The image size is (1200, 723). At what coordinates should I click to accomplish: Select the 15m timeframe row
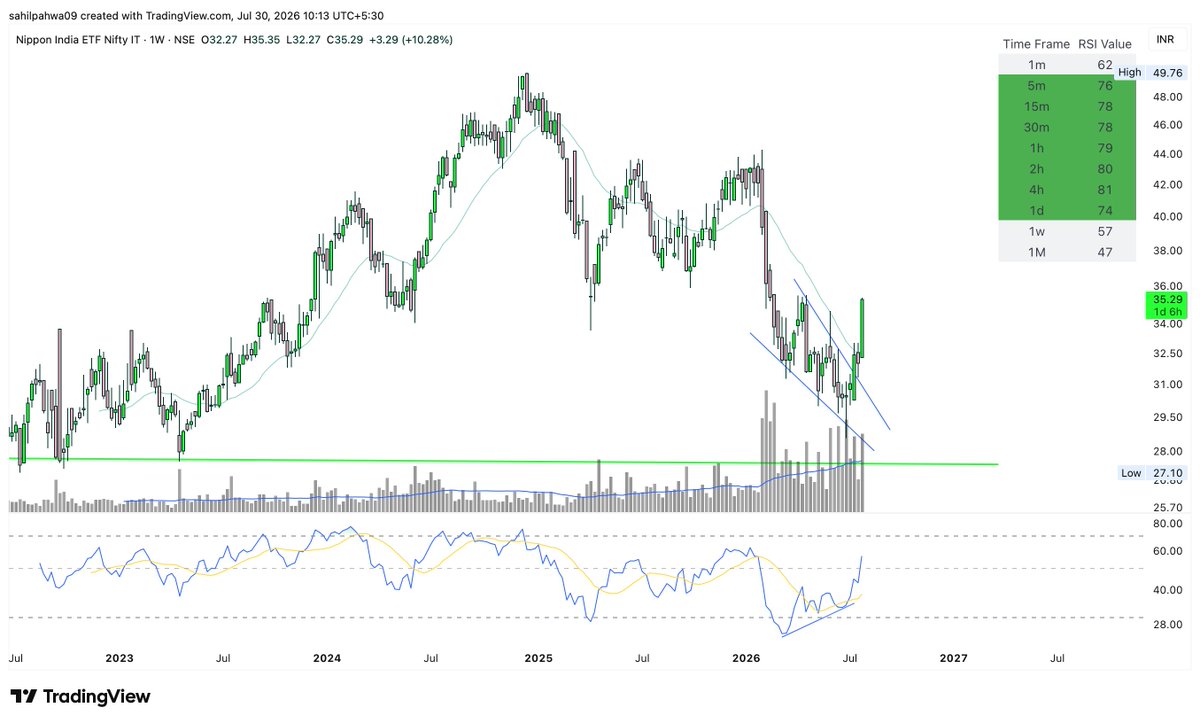tap(1067, 106)
